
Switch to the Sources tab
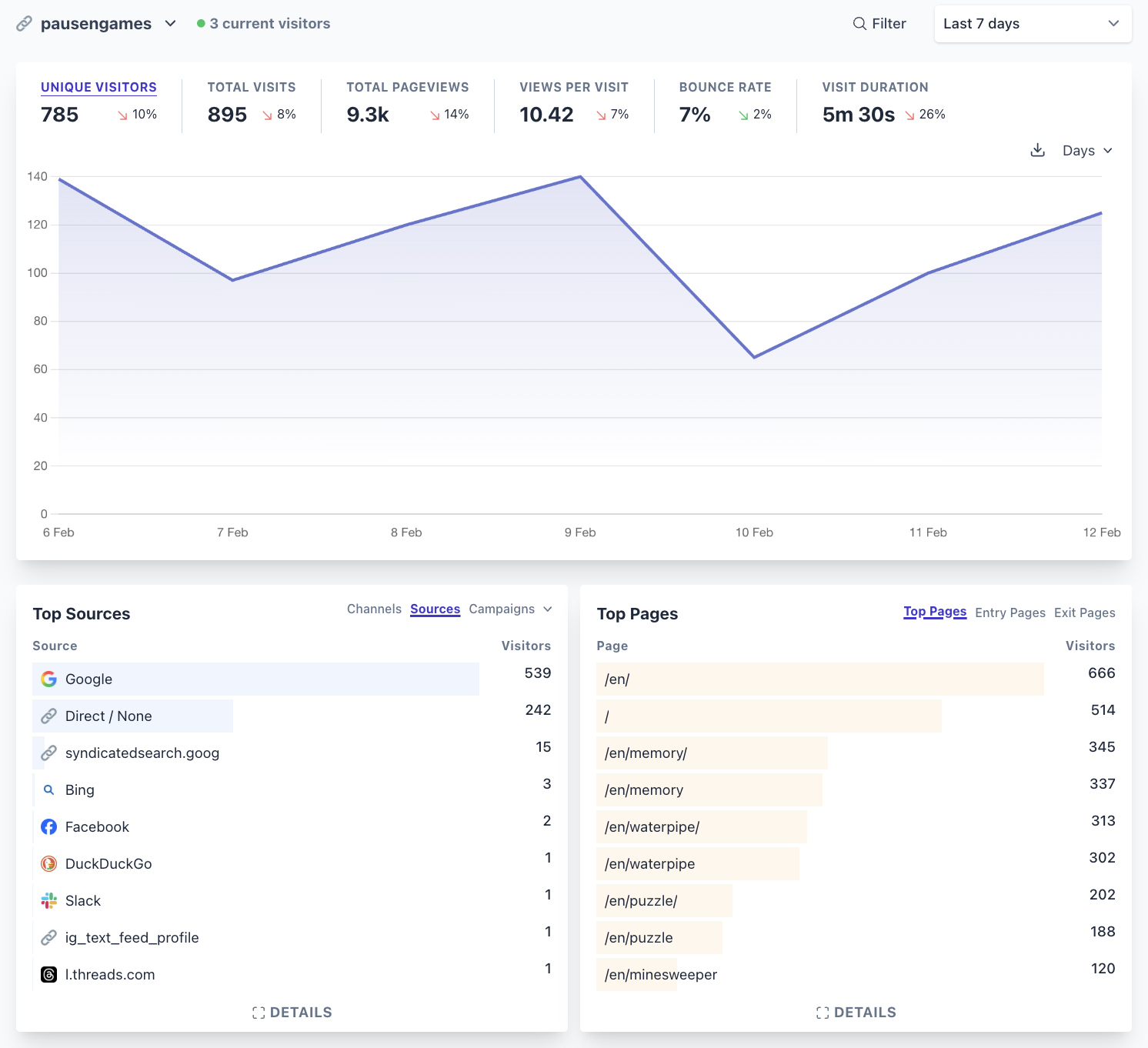click(435, 609)
